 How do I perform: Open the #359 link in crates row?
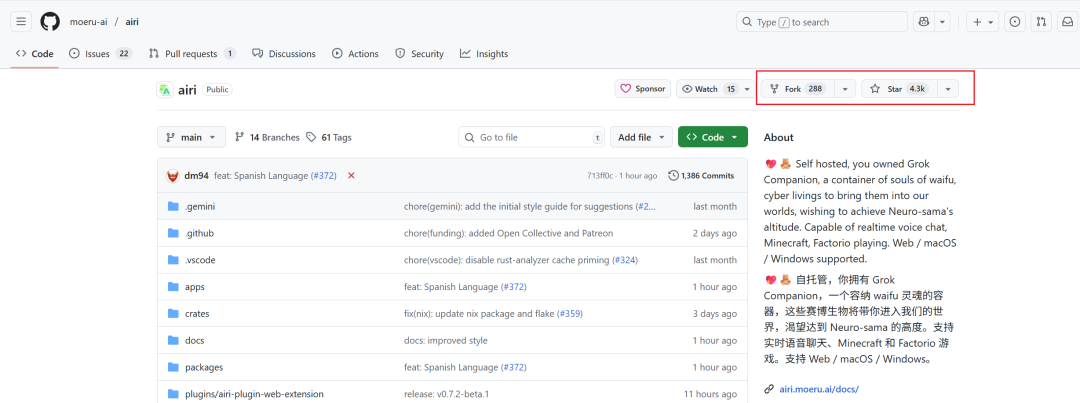[569, 313]
